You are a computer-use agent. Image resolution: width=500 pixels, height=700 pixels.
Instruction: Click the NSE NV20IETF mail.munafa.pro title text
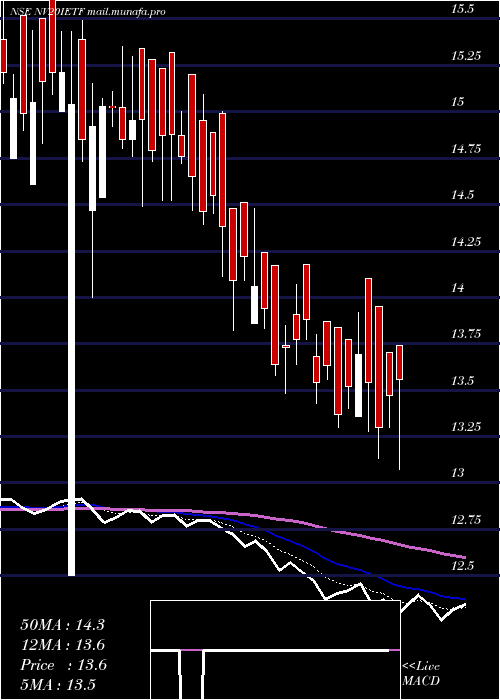pos(88,12)
